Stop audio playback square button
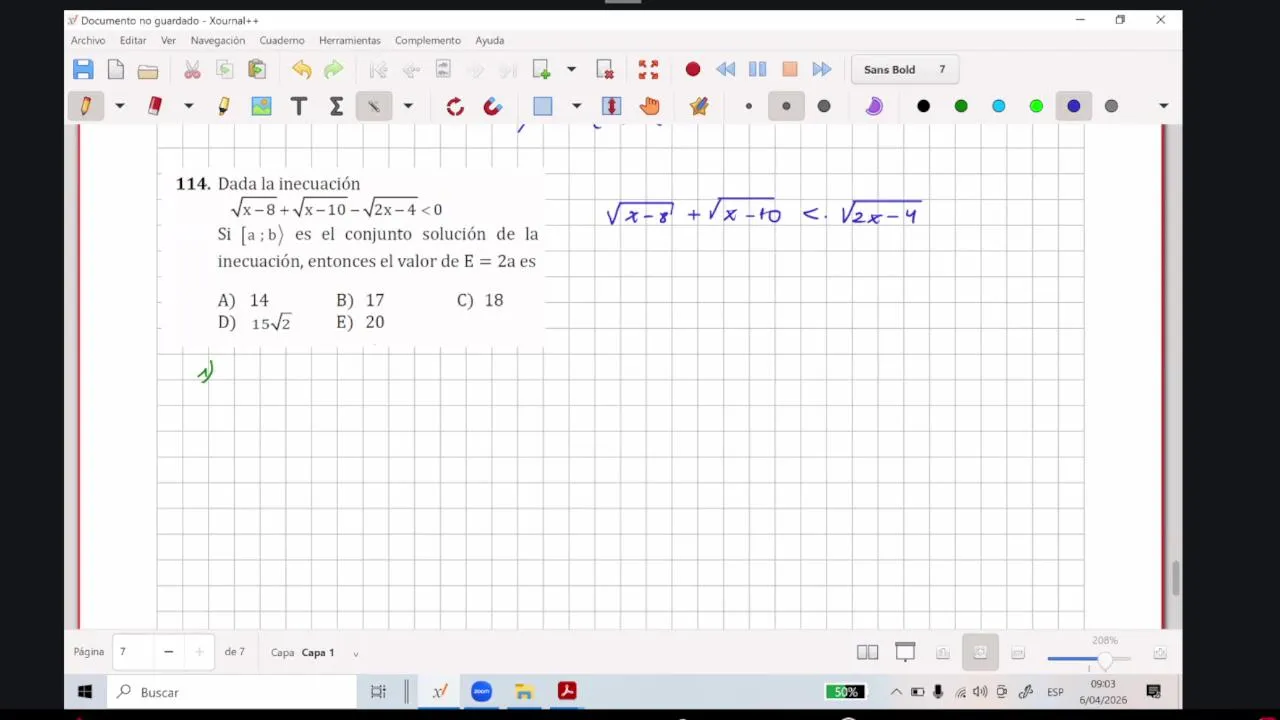This screenshot has height=720, width=1280. [x=790, y=69]
